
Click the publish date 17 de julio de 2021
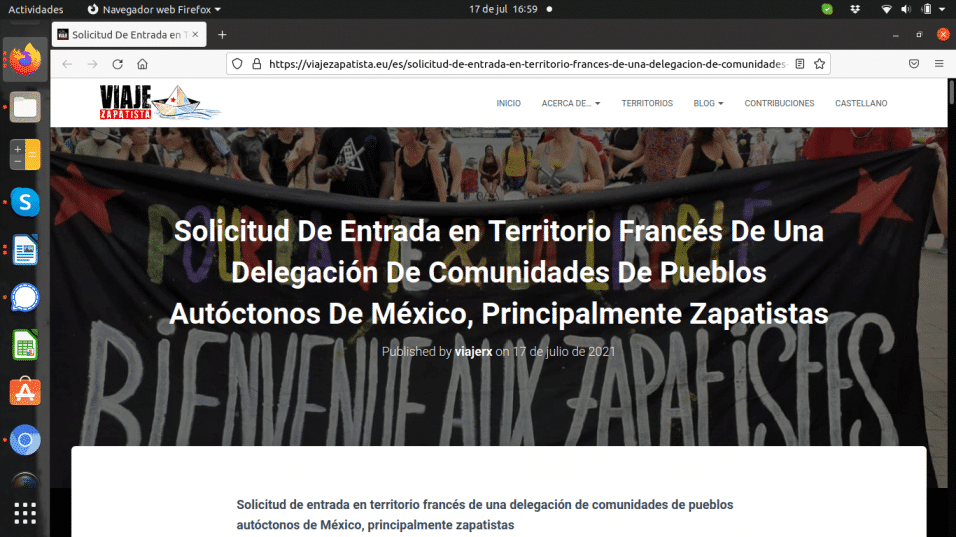[564, 352]
